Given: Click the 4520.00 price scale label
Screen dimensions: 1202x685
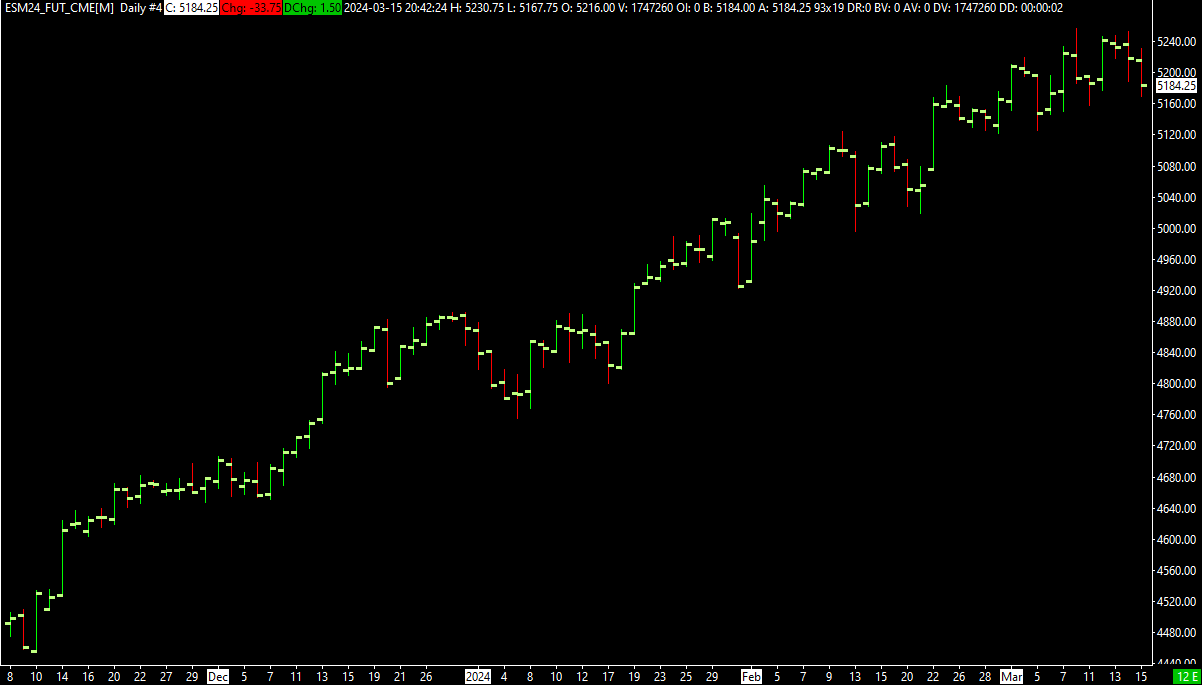Looking at the screenshot, I should pos(1177,602).
